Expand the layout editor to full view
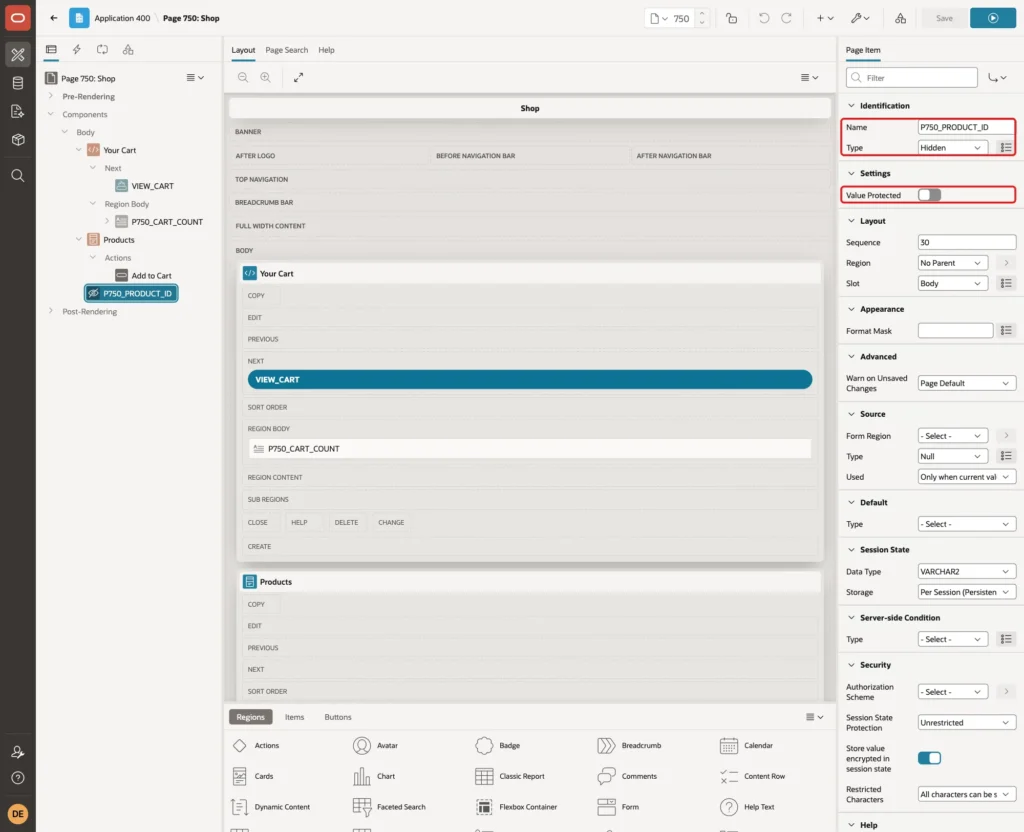Viewport: 1024px width, 832px height. pyautogui.click(x=298, y=77)
